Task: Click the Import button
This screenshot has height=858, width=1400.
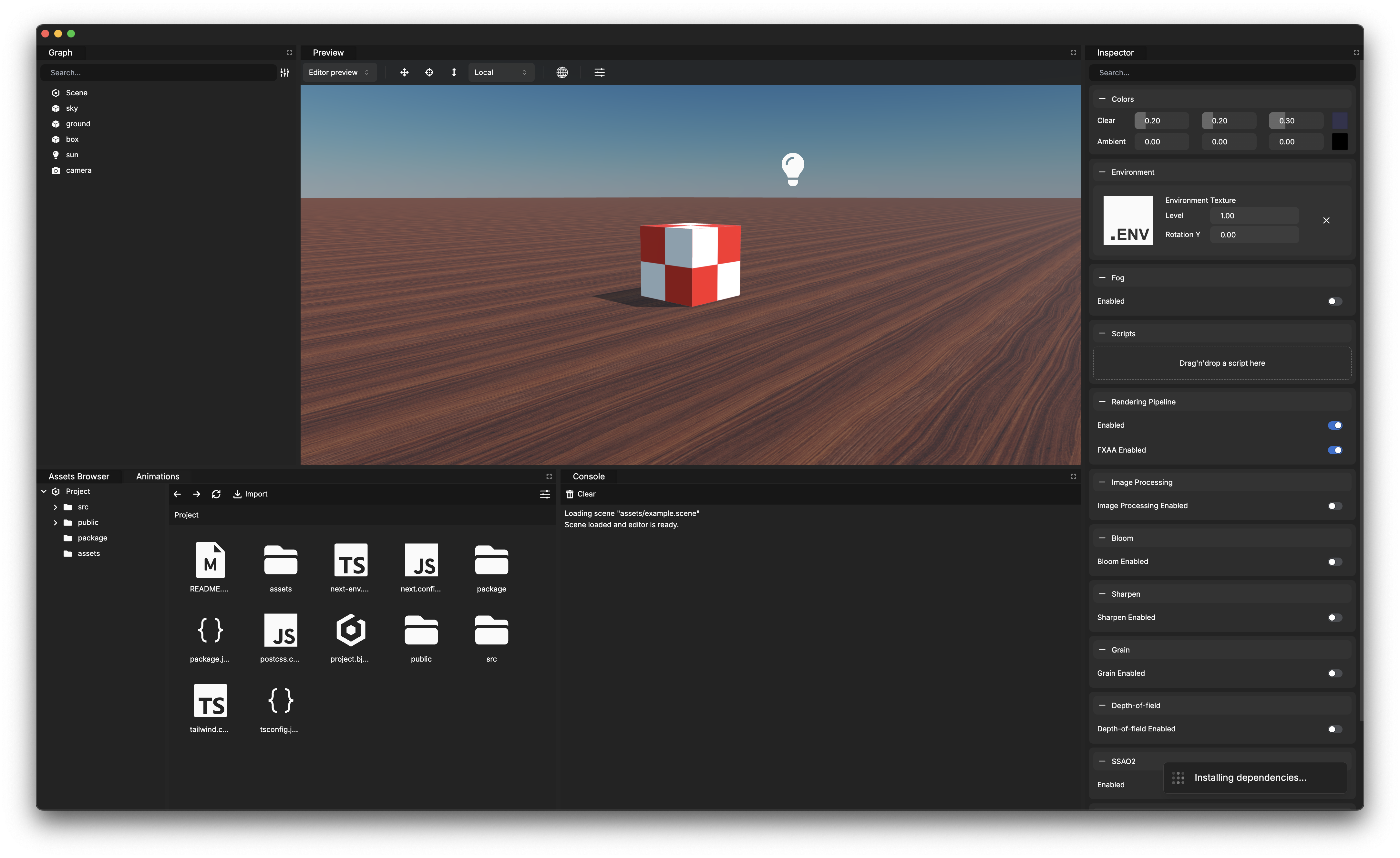Action: (x=250, y=494)
